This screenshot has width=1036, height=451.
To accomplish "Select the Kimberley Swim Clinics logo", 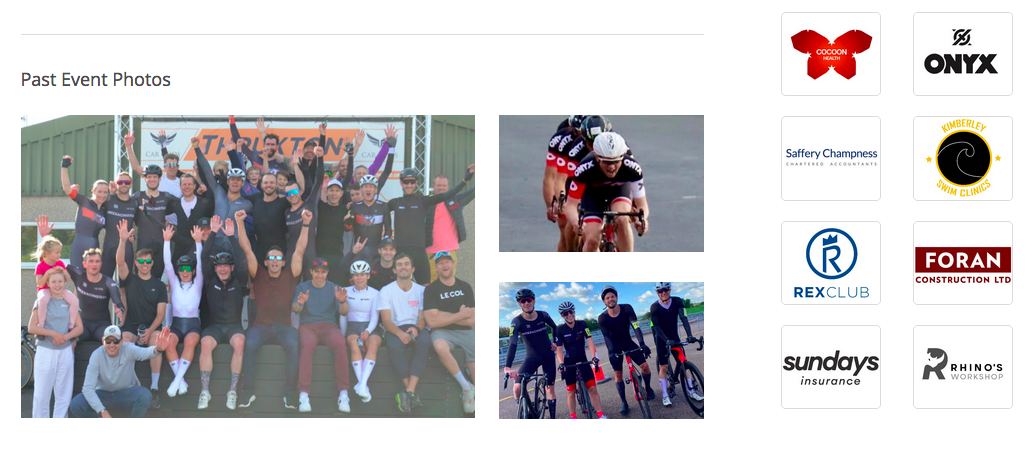I will click(962, 158).
